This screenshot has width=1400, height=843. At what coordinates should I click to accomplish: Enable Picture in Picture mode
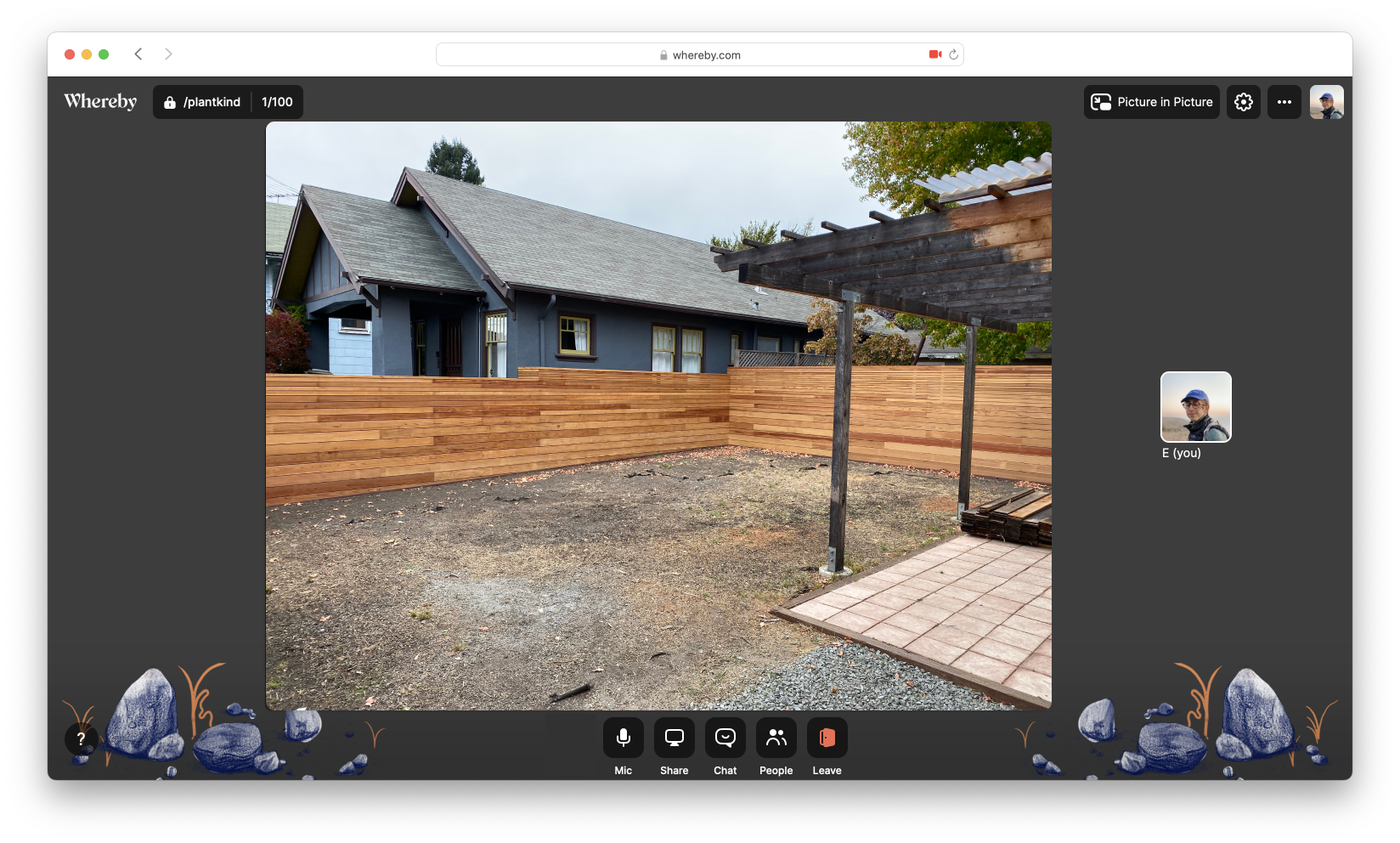(1151, 102)
